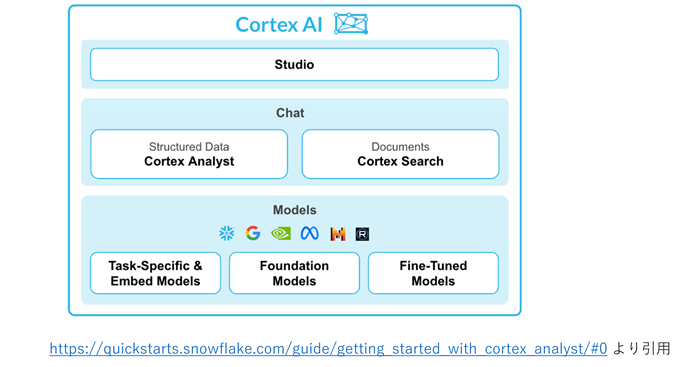The width and height of the screenshot is (680, 367).
Task: Click the Structured Data label
Action: [189, 147]
